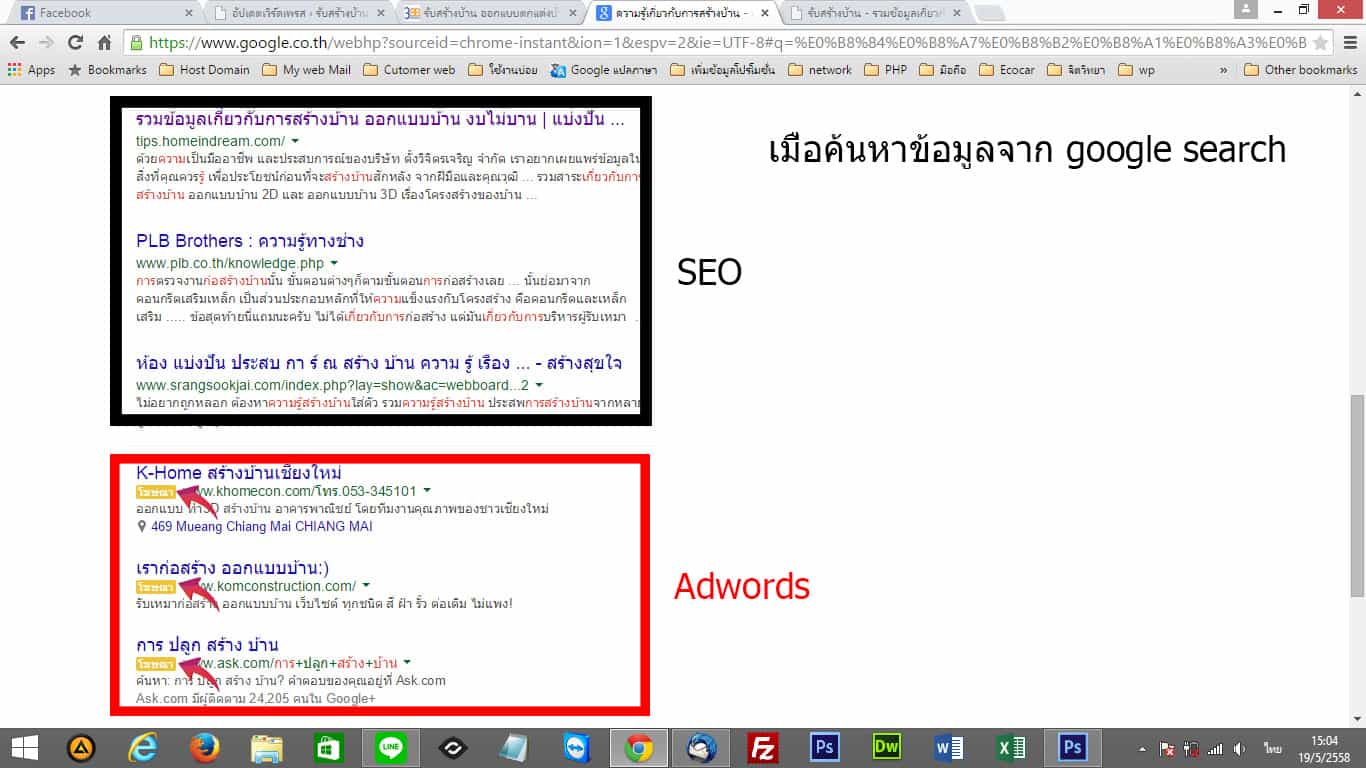Click the Chrome home icon

(x=107, y=44)
